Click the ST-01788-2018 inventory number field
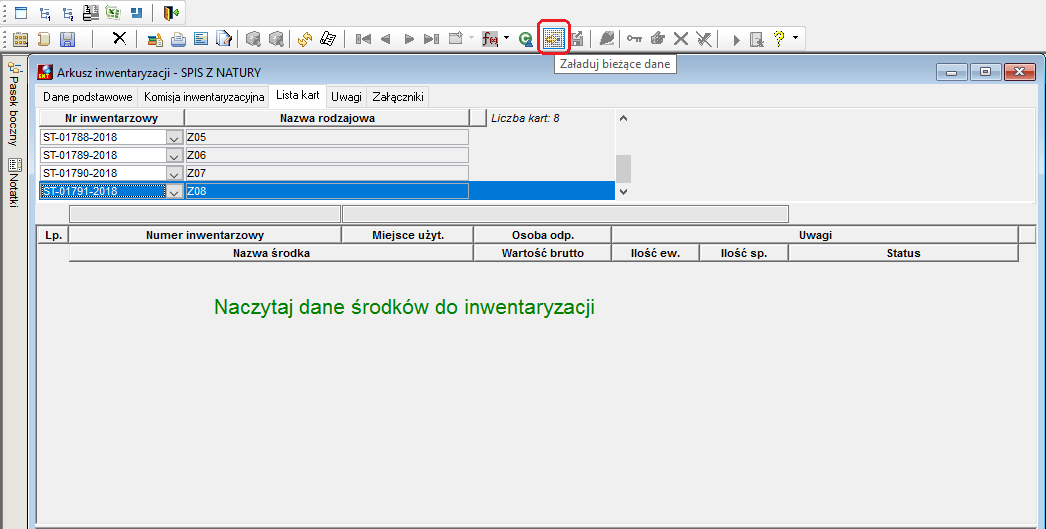This screenshot has height=529, width=1046. click(103, 137)
